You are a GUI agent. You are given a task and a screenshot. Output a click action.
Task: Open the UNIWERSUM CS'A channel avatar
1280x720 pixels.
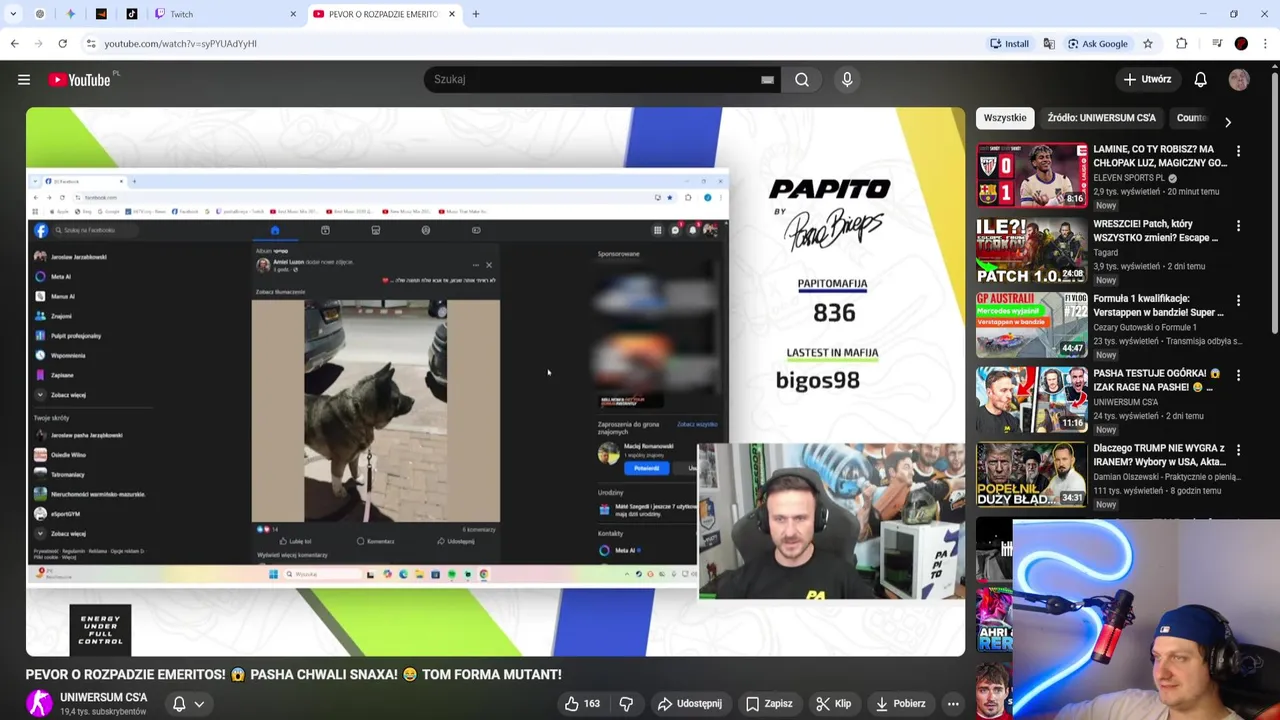pos(39,704)
